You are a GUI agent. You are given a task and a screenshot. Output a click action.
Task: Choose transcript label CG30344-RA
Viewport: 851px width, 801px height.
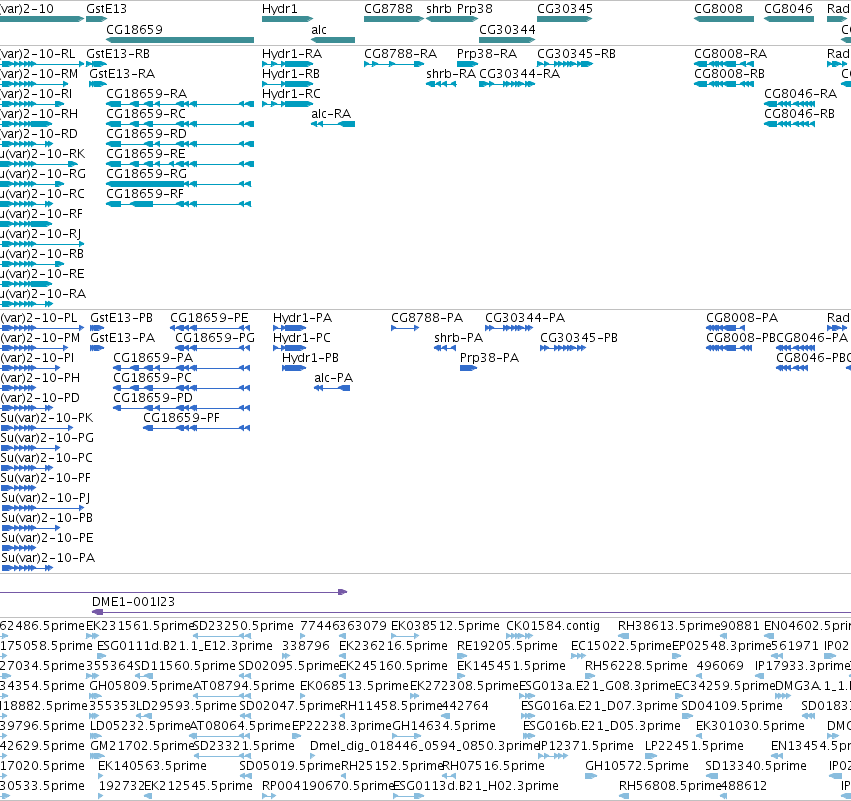(519, 73)
